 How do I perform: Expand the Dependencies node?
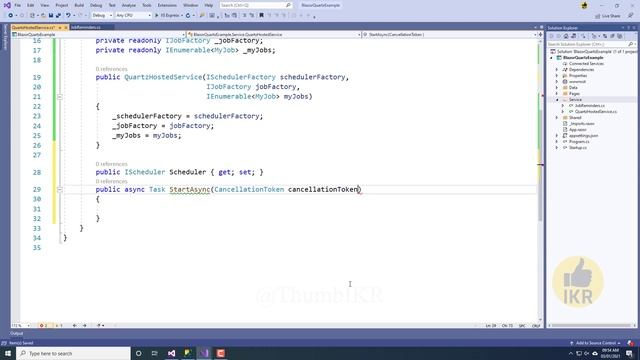[557, 70]
